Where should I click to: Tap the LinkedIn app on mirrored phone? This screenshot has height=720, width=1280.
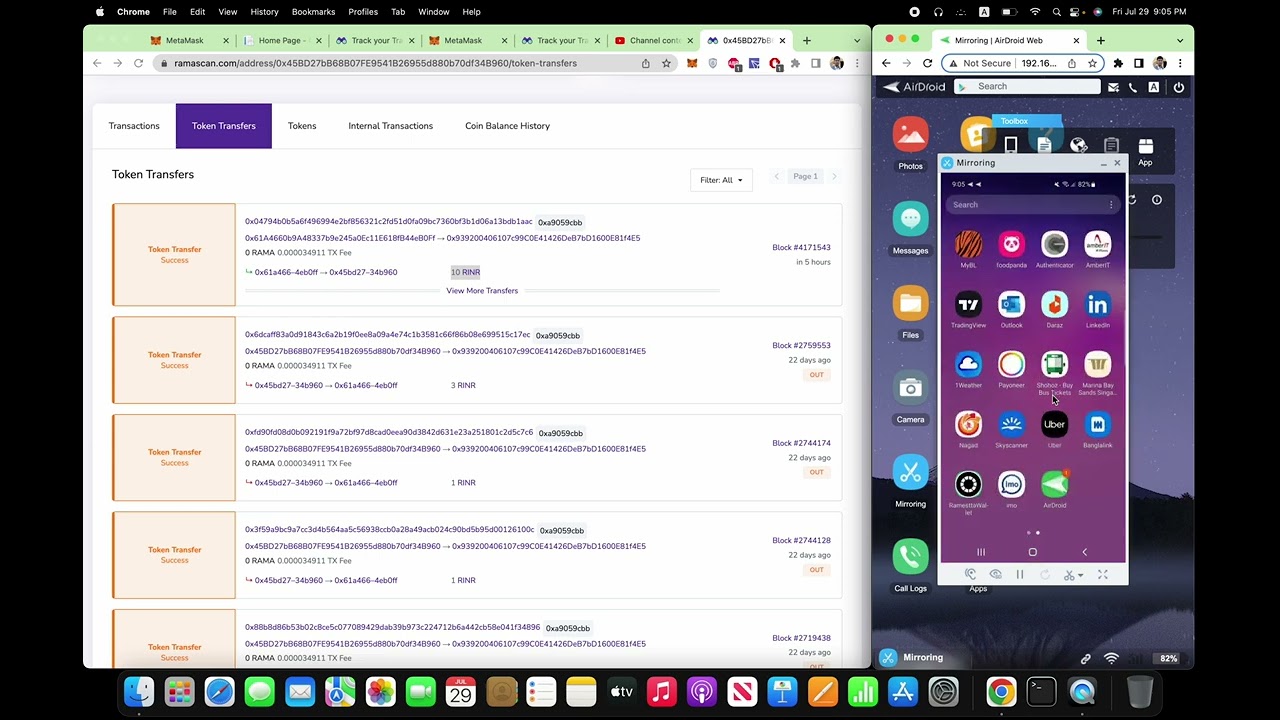(1097, 305)
